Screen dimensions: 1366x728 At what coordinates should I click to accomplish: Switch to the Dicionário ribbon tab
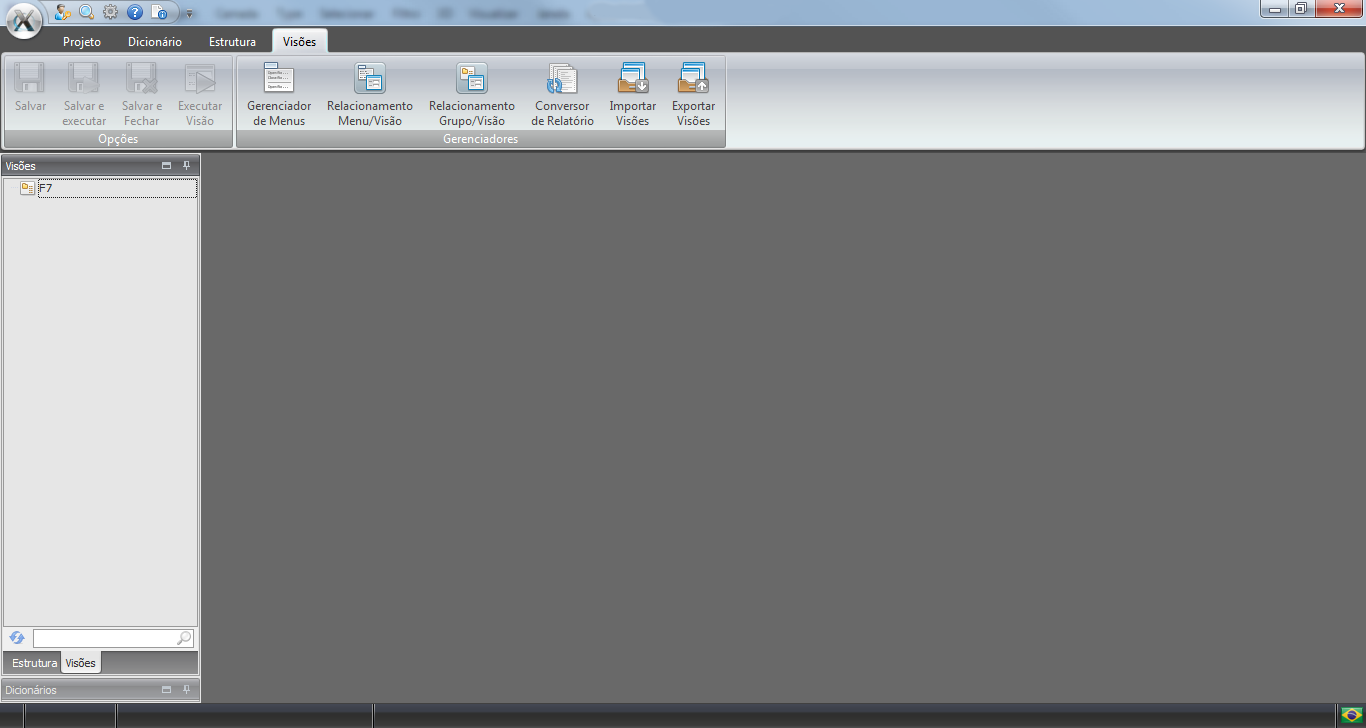coord(155,42)
